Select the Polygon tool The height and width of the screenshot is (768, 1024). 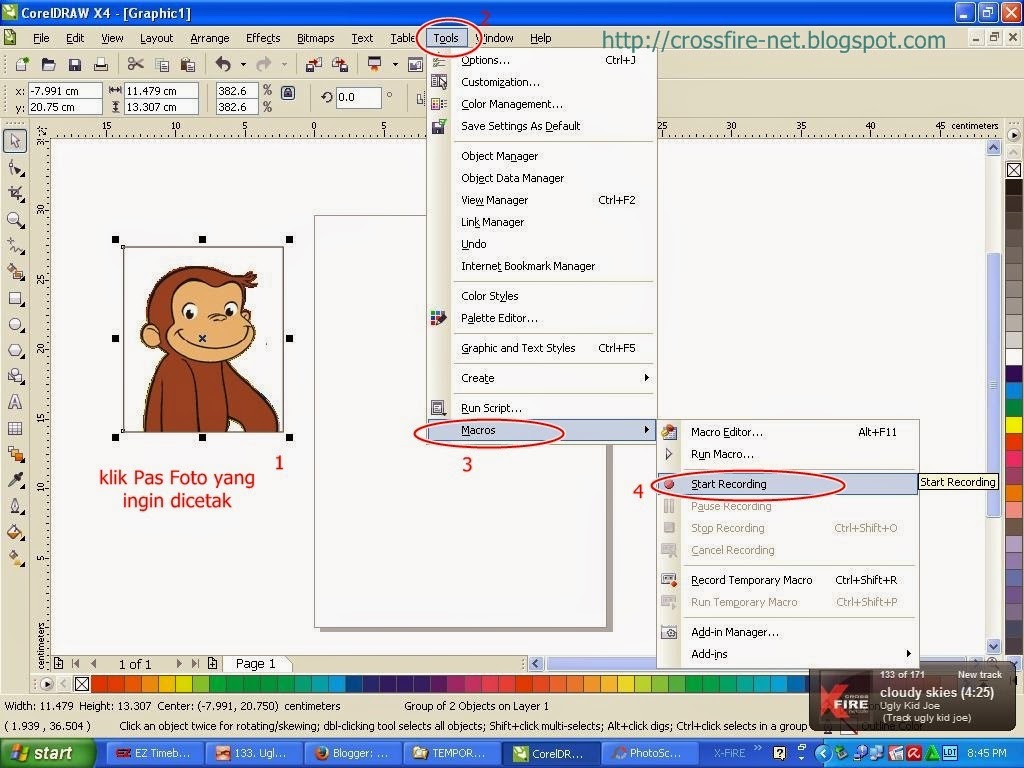[x=15, y=351]
